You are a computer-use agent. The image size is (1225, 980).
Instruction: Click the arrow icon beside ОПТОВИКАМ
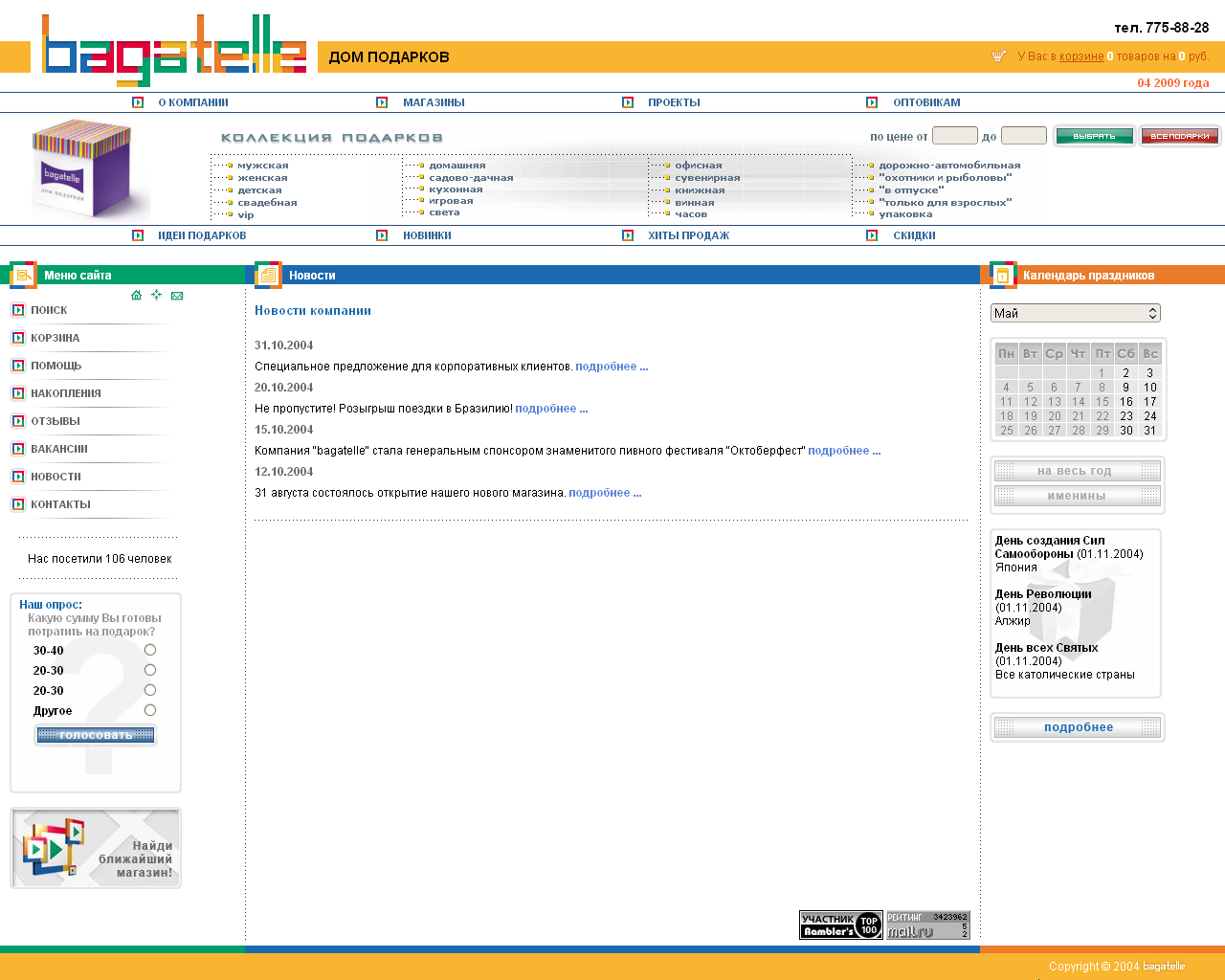872,102
